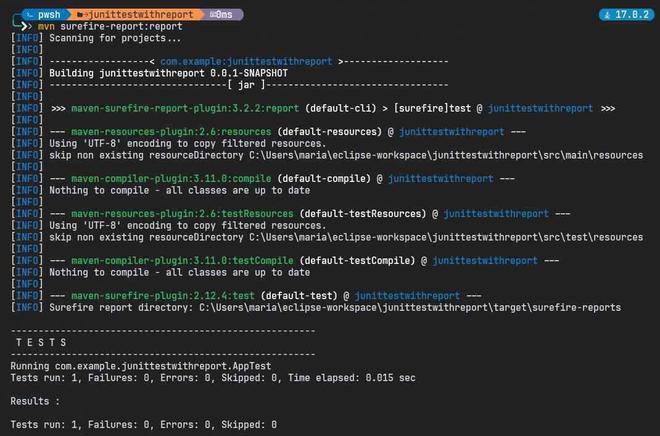The height and width of the screenshot is (436, 660).
Task: Click the 17.0.2 Java version badge
Action: [x=627, y=15]
